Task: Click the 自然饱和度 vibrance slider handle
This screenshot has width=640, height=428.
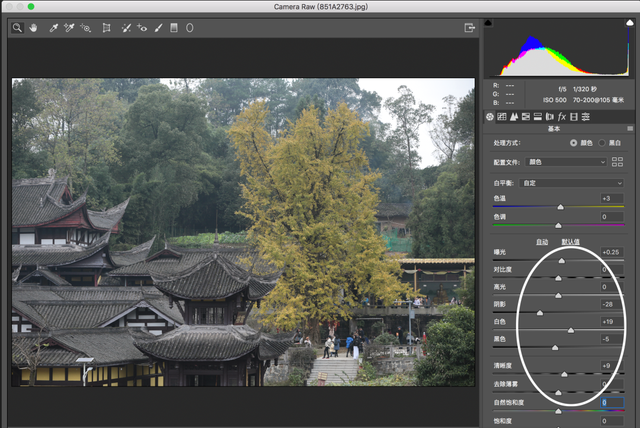Action: pos(558,411)
